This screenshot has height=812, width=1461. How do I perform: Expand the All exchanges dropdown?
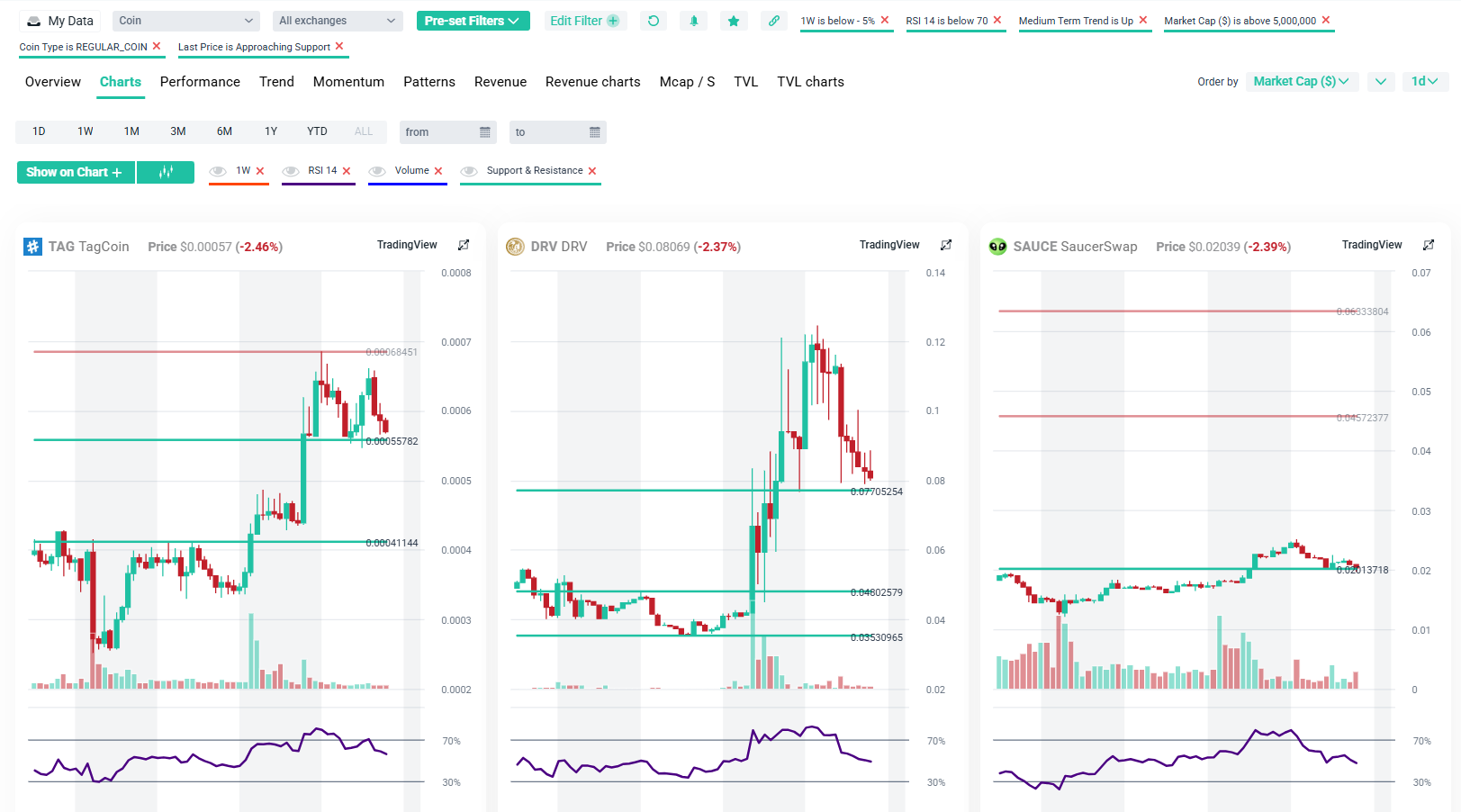[338, 21]
